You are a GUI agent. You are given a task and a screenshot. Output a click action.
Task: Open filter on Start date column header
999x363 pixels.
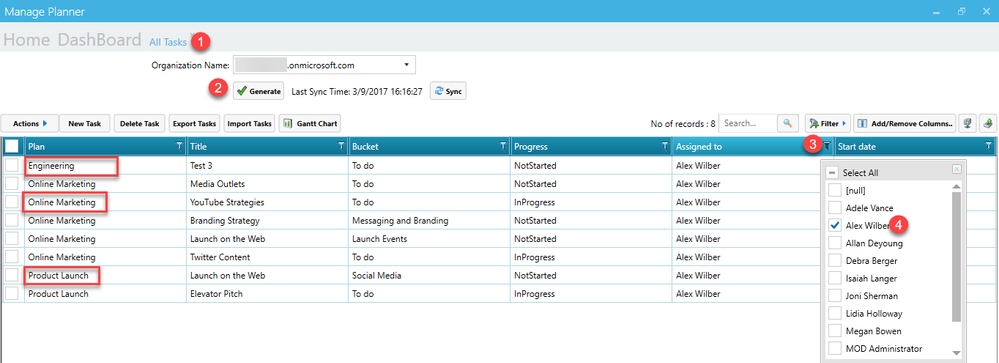click(989, 146)
